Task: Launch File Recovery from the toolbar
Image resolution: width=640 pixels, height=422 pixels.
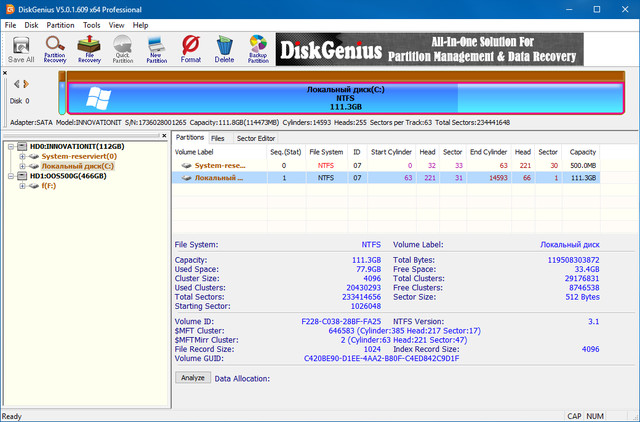Action: (89, 48)
